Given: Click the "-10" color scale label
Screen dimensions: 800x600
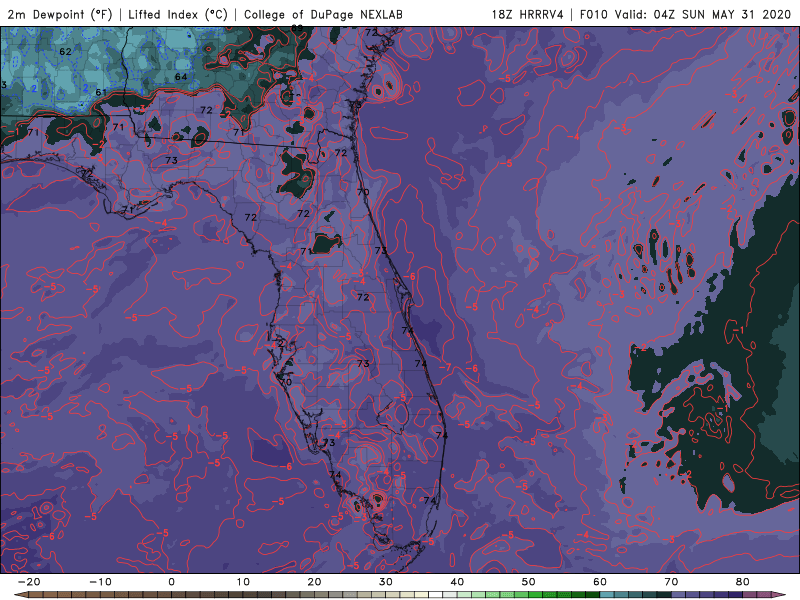Looking at the screenshot, I should click(100, 582).
